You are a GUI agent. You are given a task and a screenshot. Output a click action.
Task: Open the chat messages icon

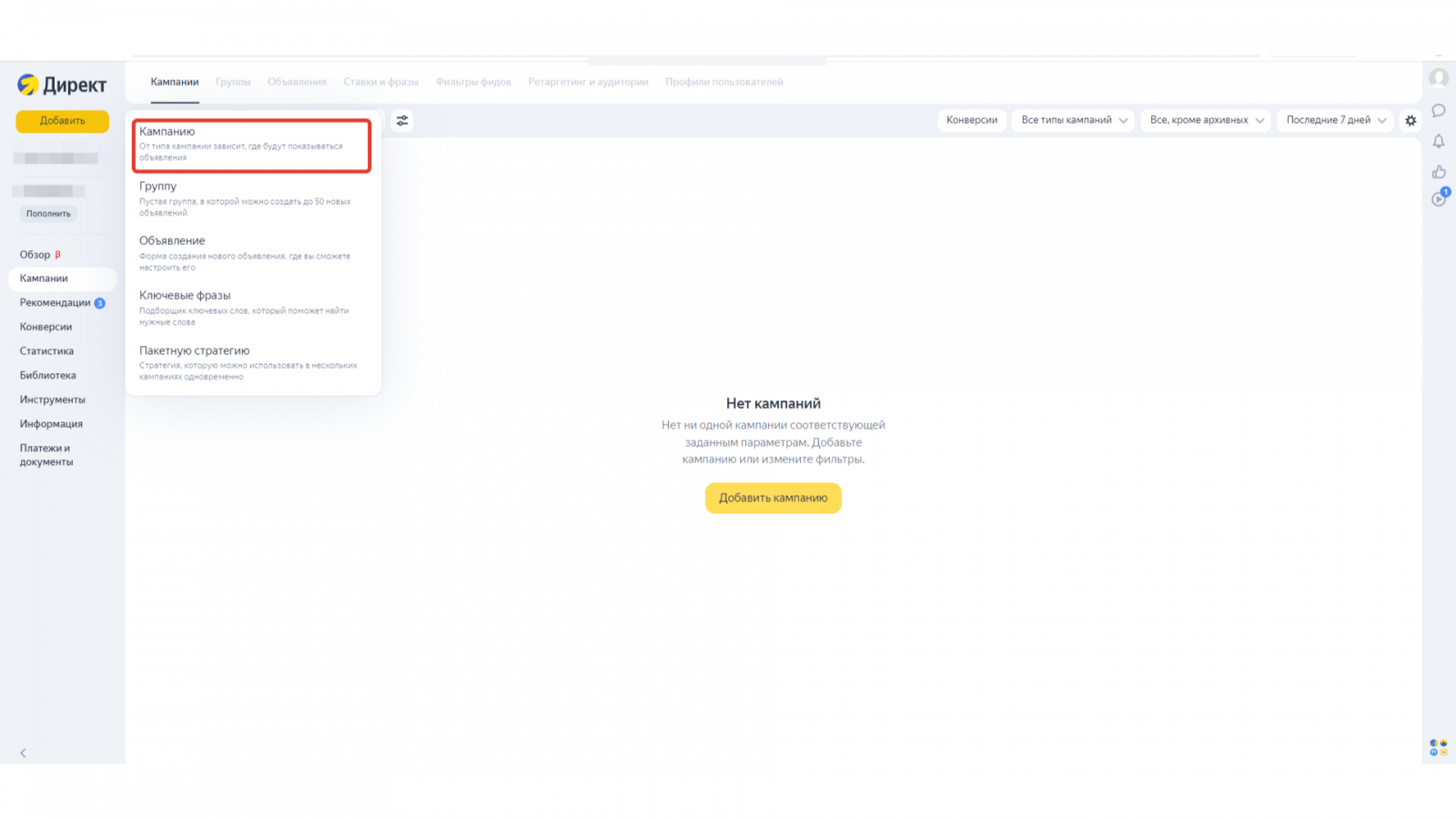pyautogui.click(x=1439, y=111)
